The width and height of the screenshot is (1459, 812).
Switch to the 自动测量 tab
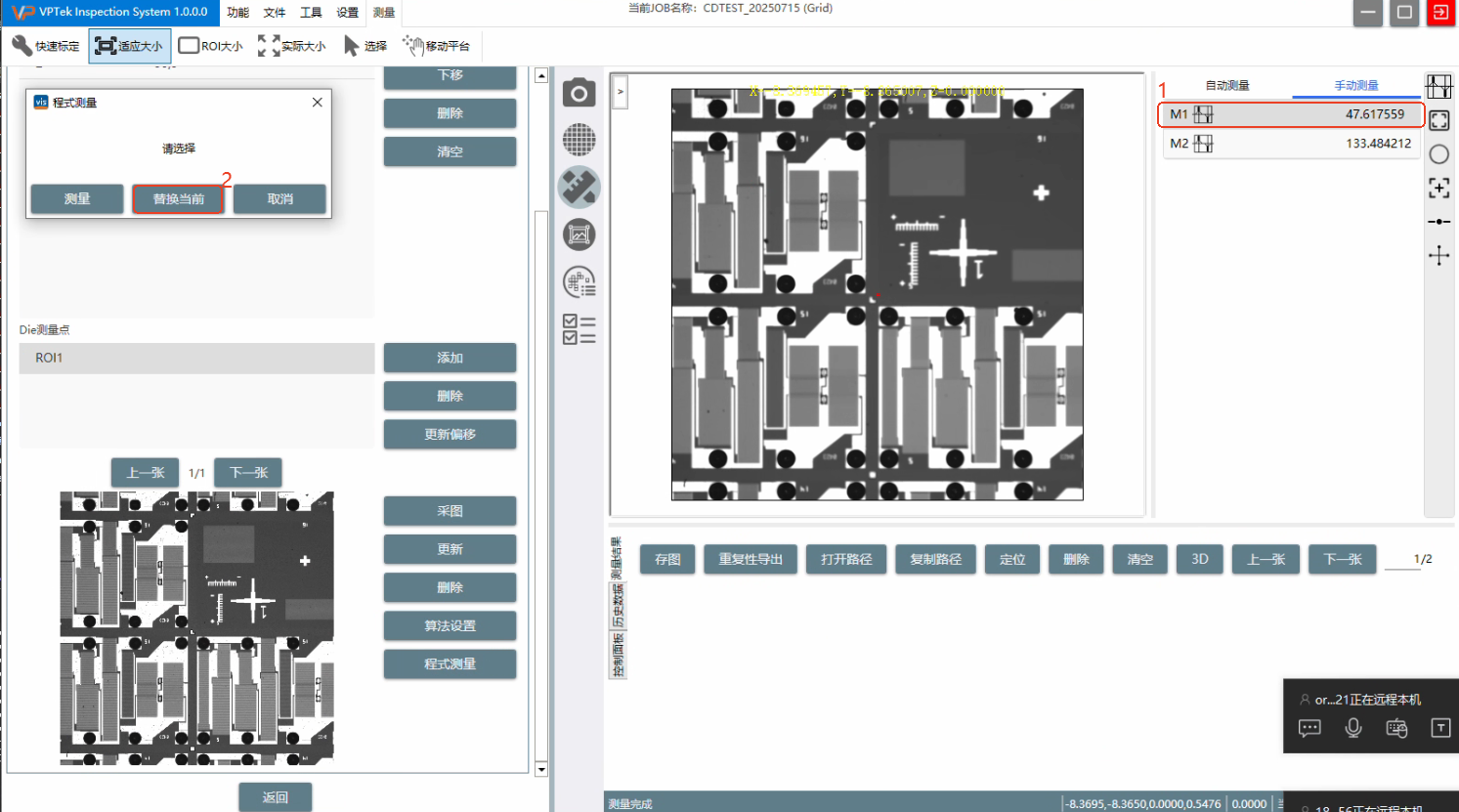pos(1226,86)
